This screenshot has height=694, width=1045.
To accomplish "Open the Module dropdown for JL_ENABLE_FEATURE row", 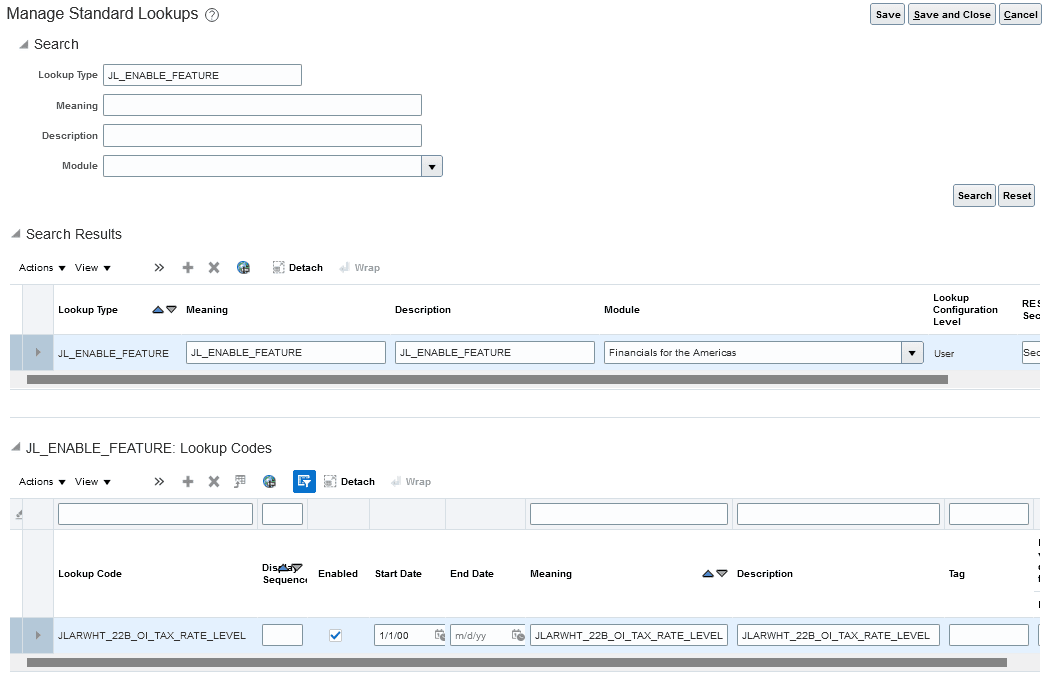I will [911, 352].
